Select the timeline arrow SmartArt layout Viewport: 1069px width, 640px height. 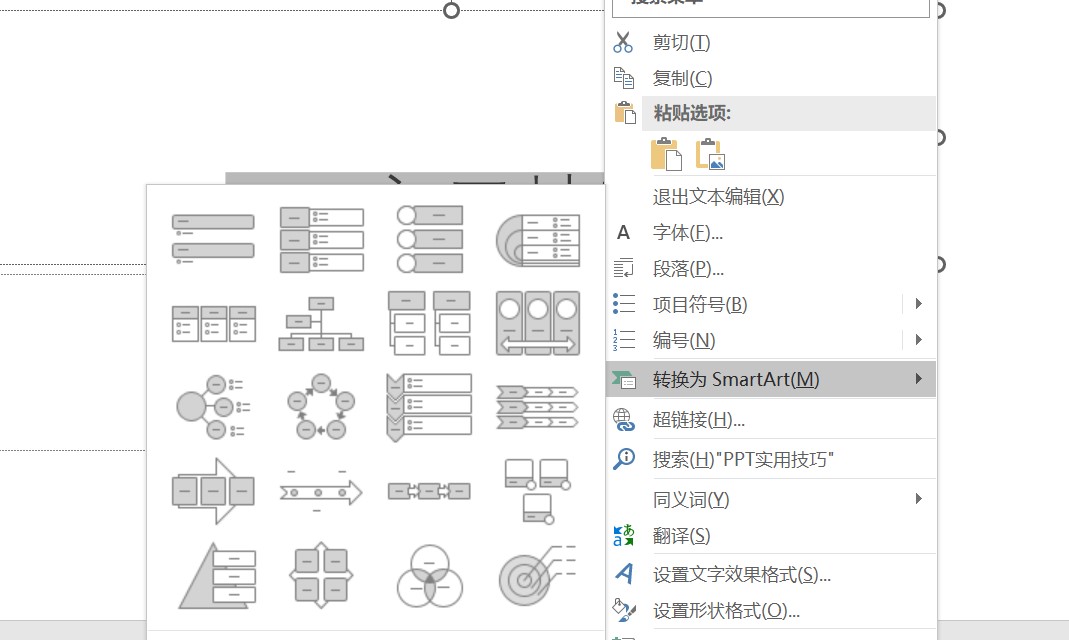click(321, 491)
